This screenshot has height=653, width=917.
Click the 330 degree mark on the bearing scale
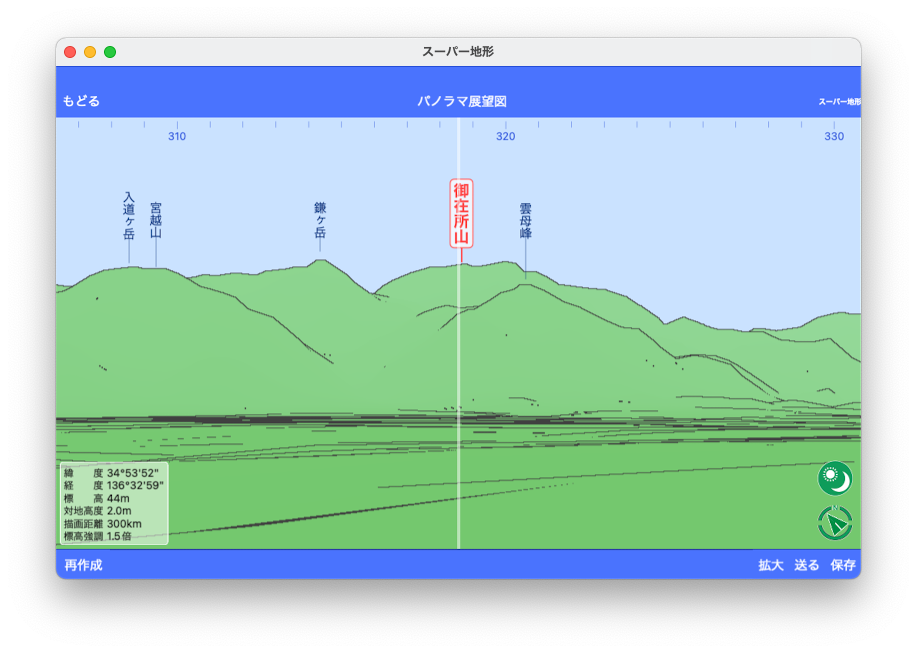(834, 136)
